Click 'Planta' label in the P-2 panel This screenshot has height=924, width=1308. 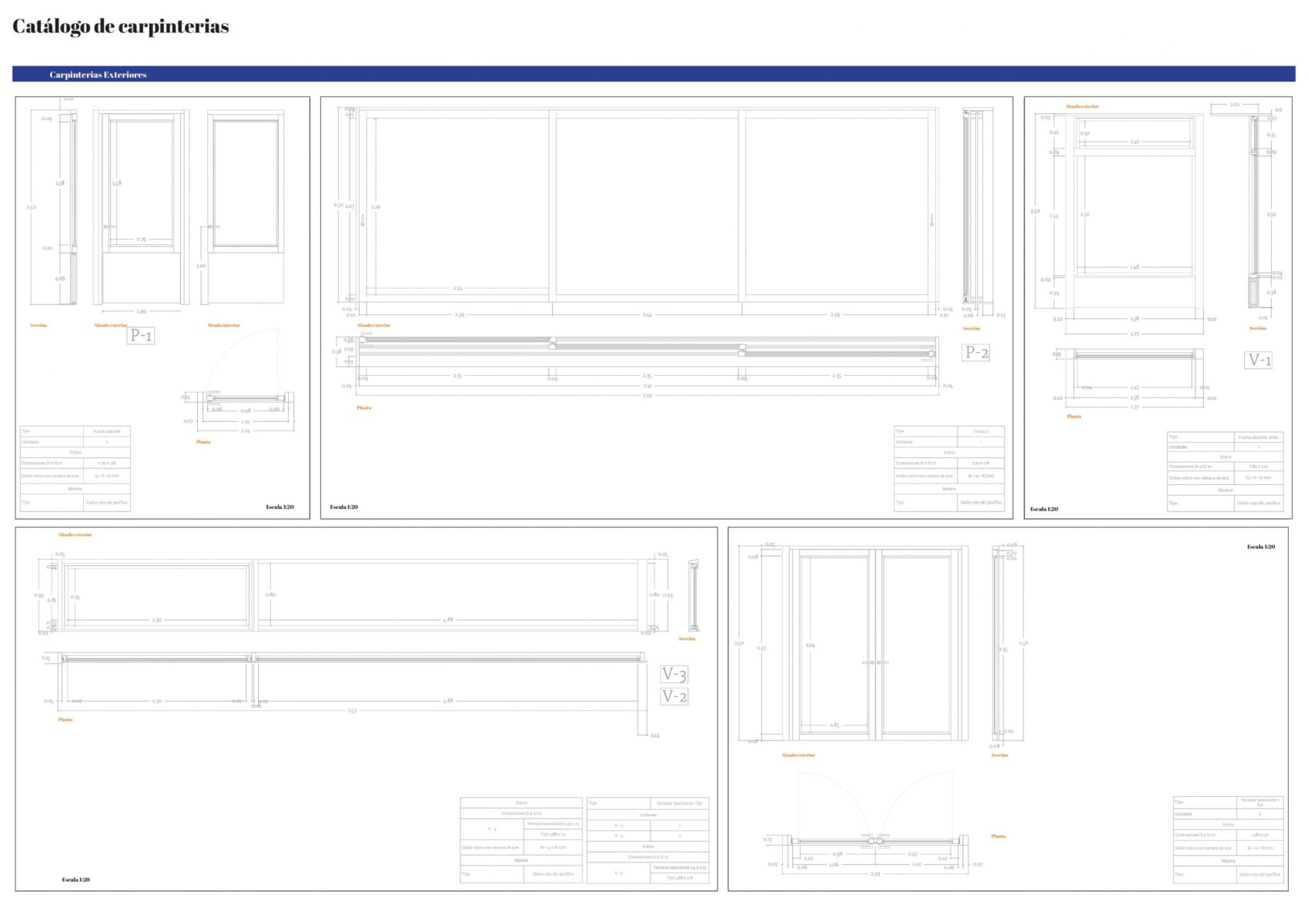click(363, 408)
